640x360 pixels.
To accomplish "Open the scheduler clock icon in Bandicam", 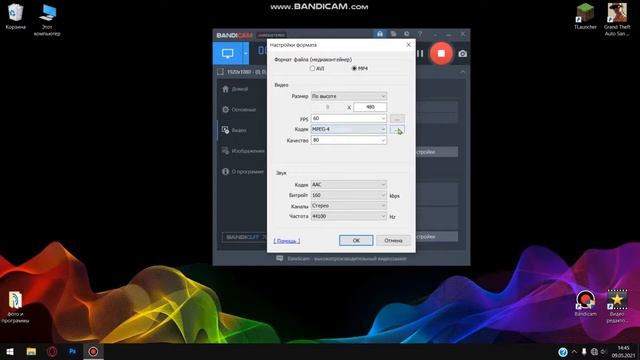I will coord(407,34).
